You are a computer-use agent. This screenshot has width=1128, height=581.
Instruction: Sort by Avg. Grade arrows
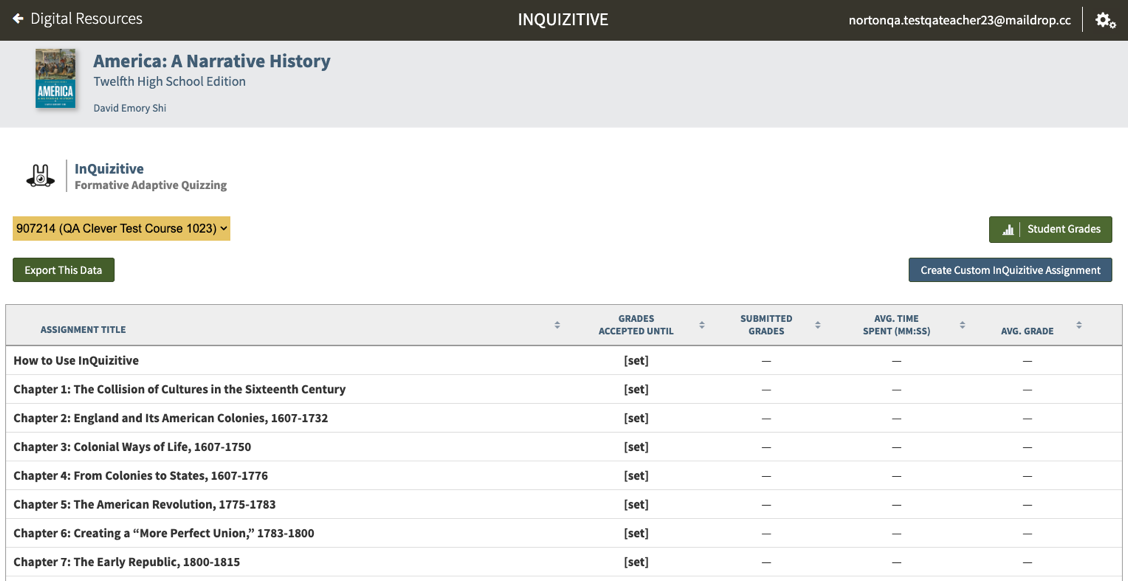[1078, 325]
